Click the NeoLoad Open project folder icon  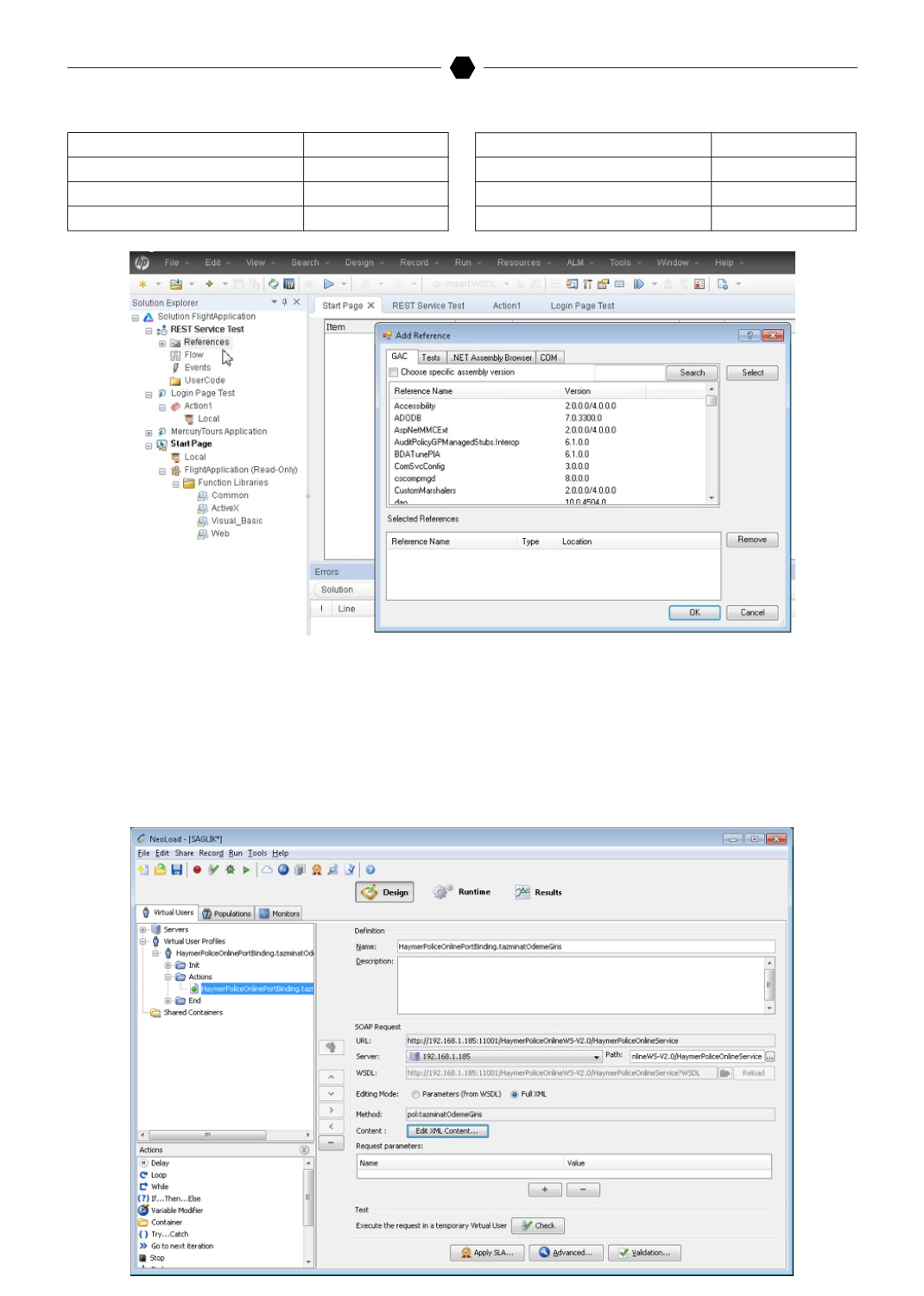[x=160, y=869]
